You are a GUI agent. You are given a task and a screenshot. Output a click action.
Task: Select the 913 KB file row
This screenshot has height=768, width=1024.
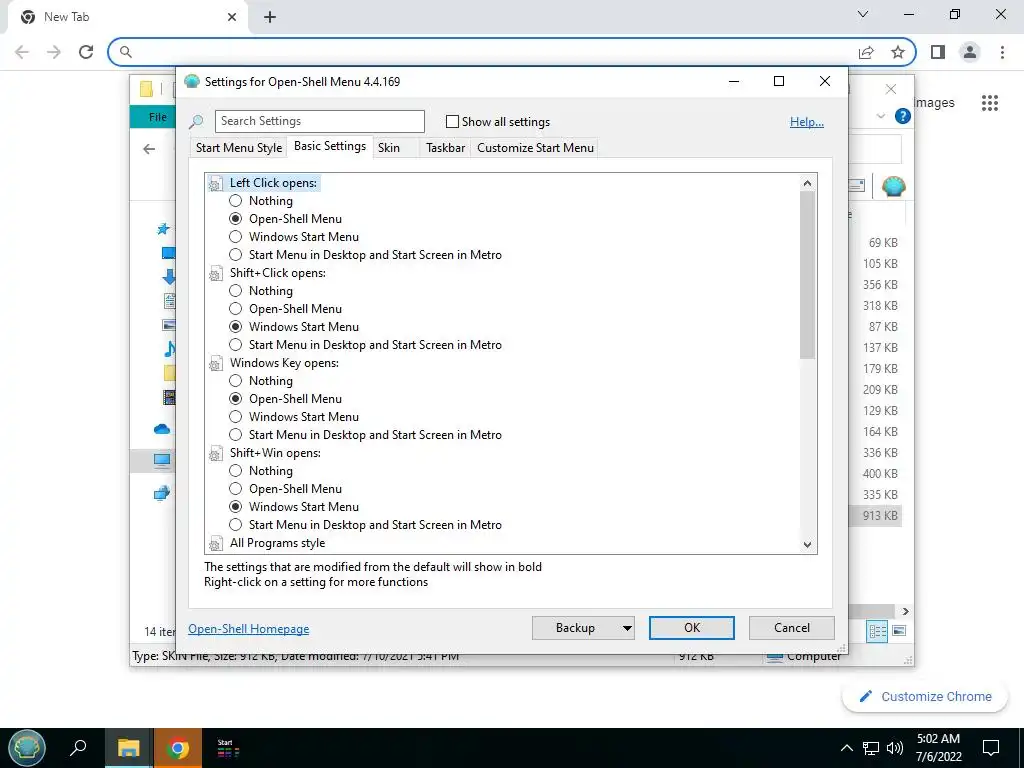[x=876, y=515]
